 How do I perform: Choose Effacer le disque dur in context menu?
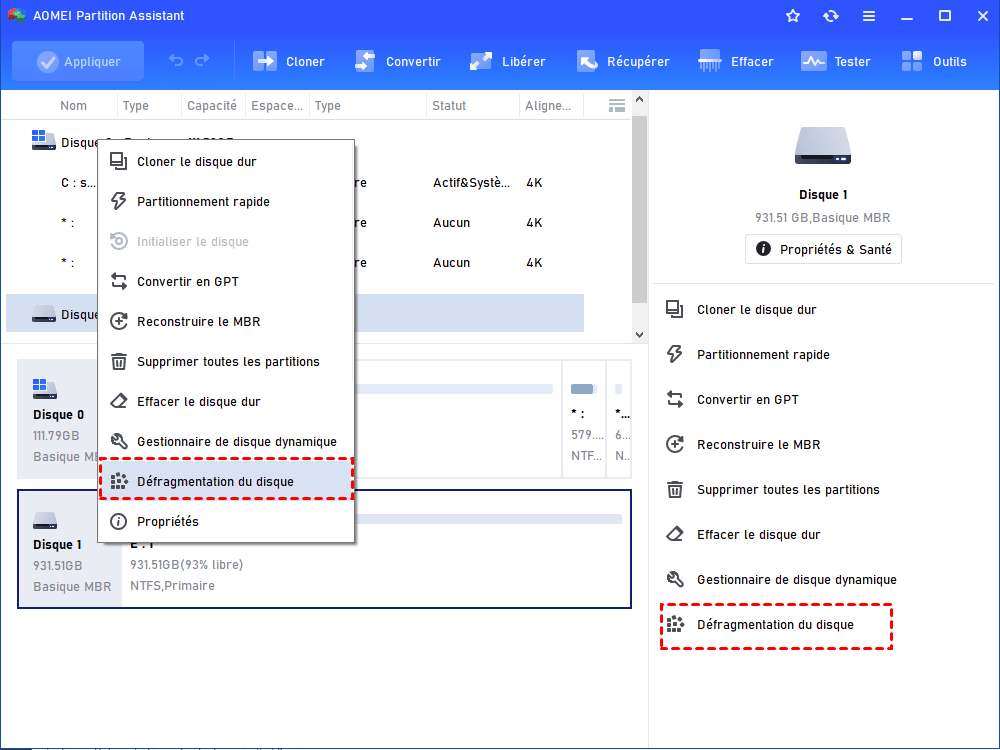click(226, 401)
